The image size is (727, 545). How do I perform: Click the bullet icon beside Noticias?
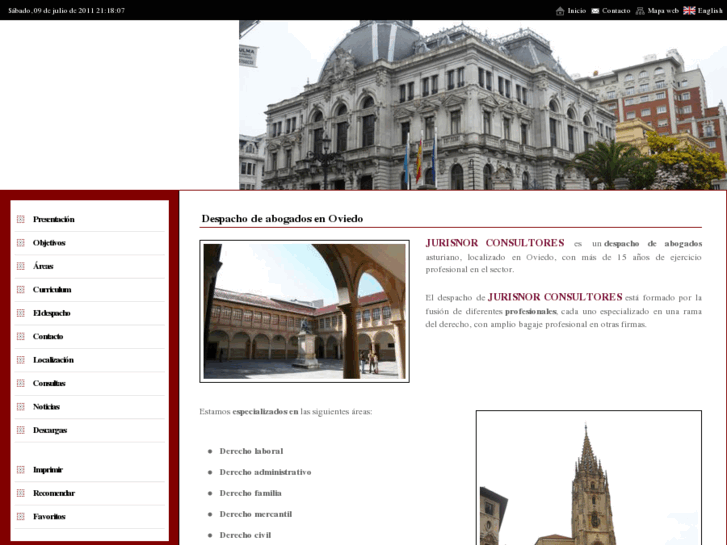click(20, 407)
